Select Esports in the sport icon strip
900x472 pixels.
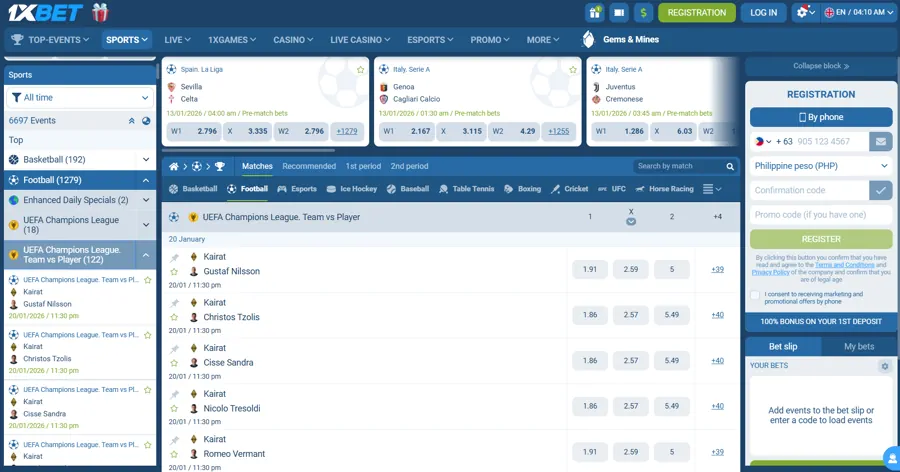tap(297, 189)
